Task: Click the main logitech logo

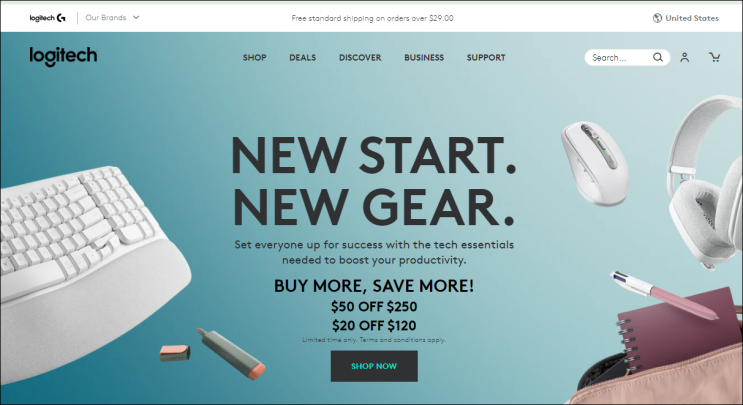Action: click(x=63, y=56)
